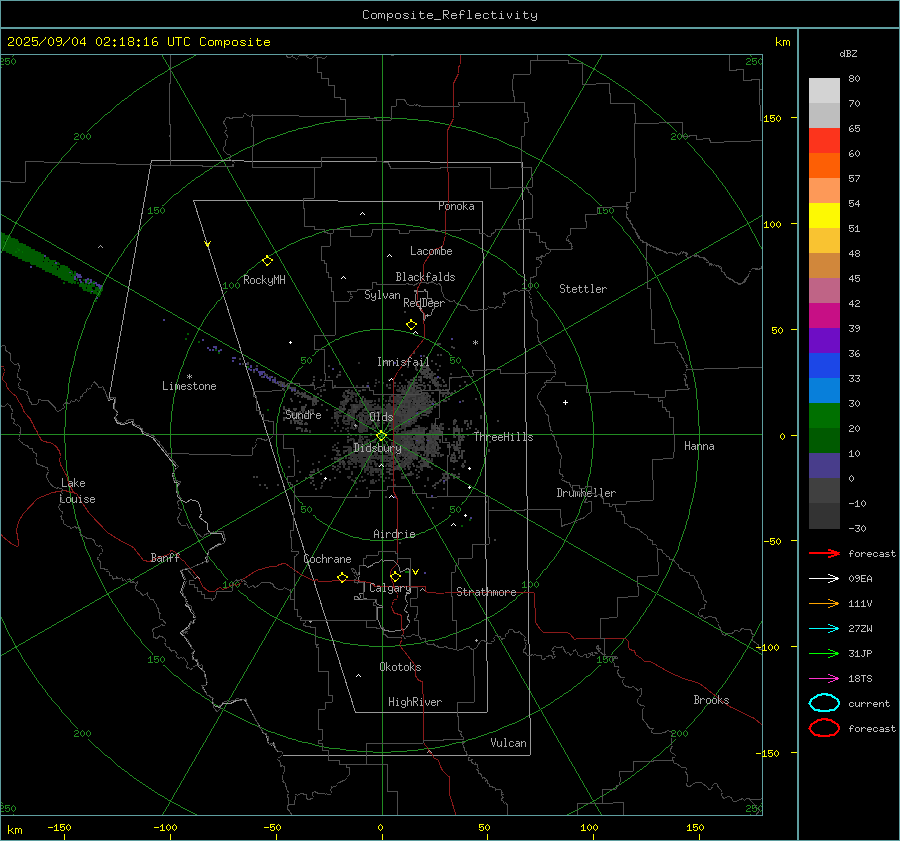
Task: Click the white 09EA arrow icon
Action: pyautogui.click(x=824, y=578)
